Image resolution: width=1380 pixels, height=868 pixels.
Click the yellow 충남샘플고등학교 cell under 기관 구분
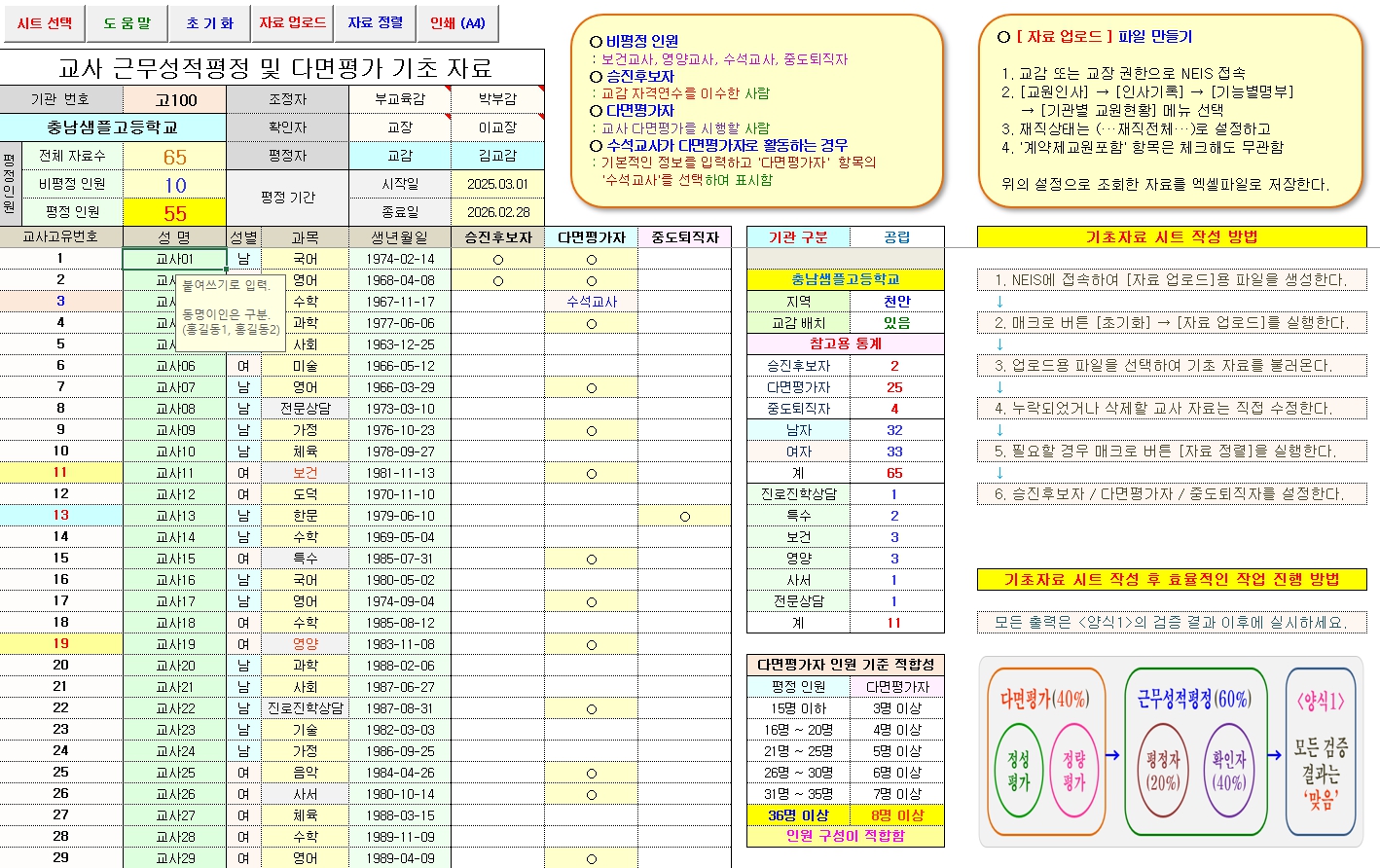[x=845, y=280]
